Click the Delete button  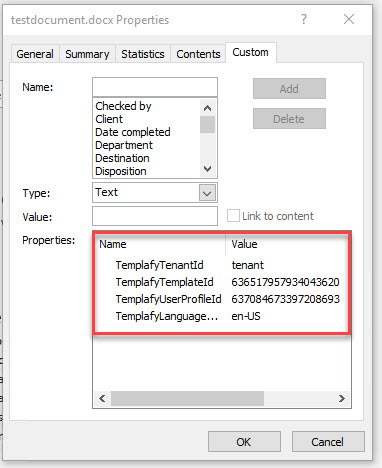pos(289,119)
